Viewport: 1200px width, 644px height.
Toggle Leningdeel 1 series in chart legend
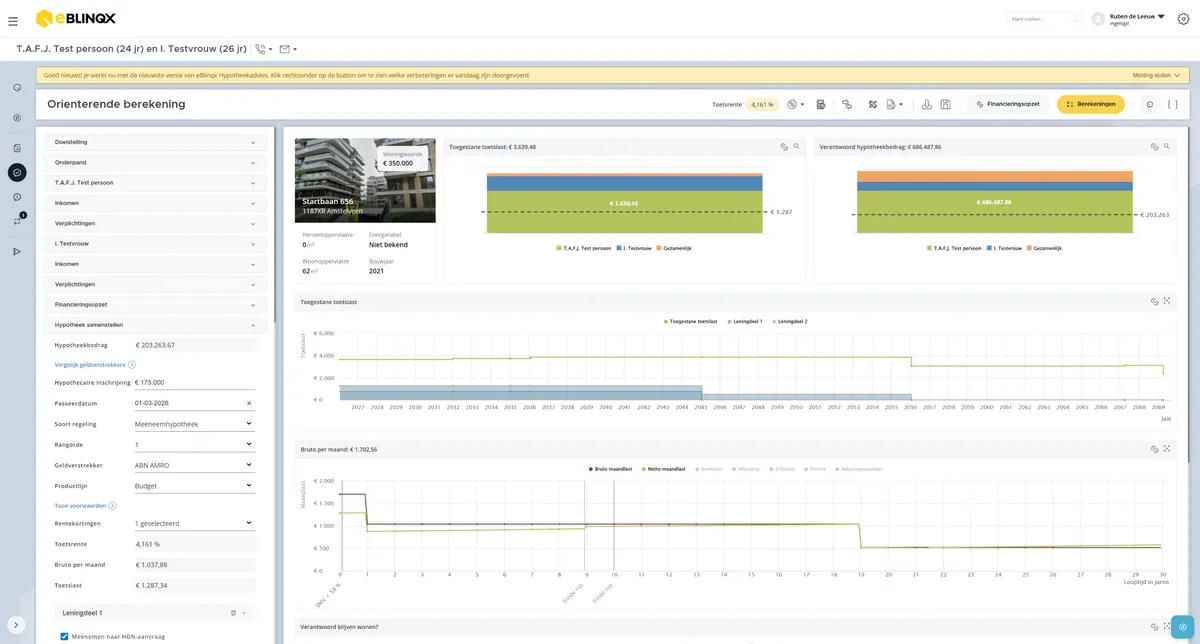(745, 321)
